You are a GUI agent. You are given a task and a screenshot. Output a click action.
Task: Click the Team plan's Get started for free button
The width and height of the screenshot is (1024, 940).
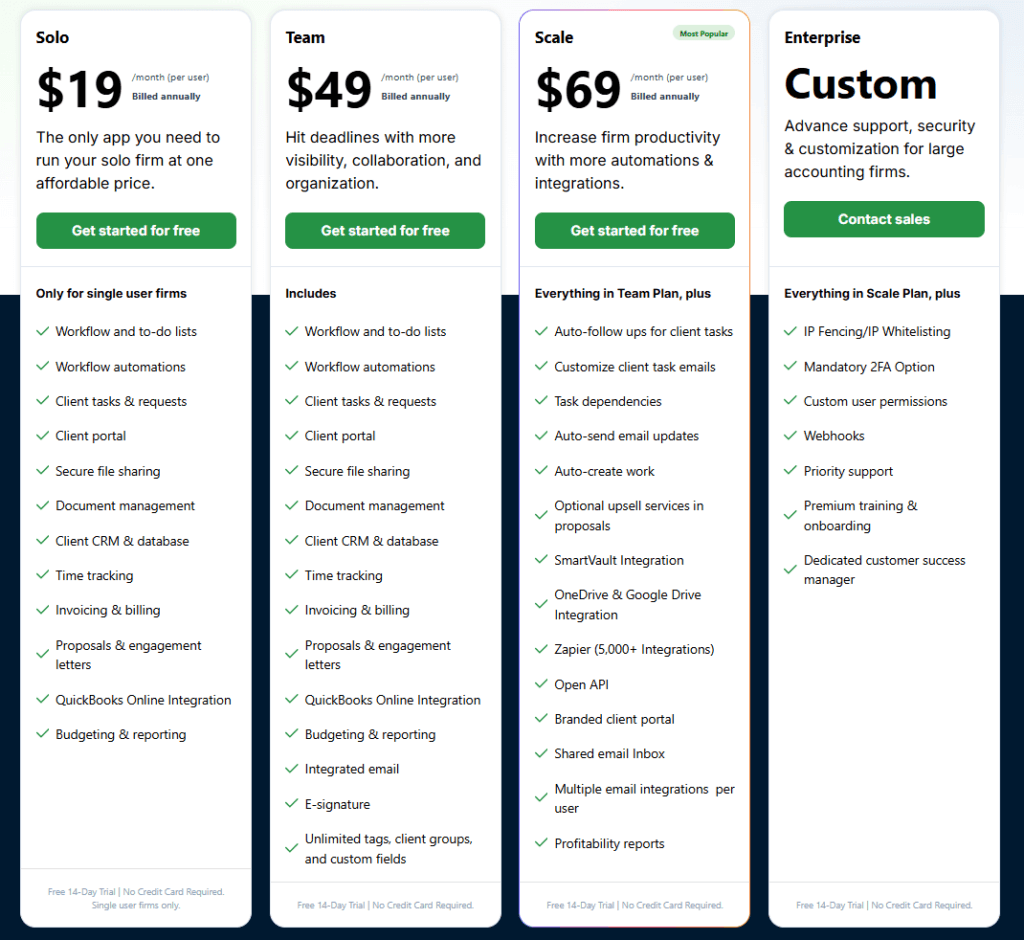385,231
